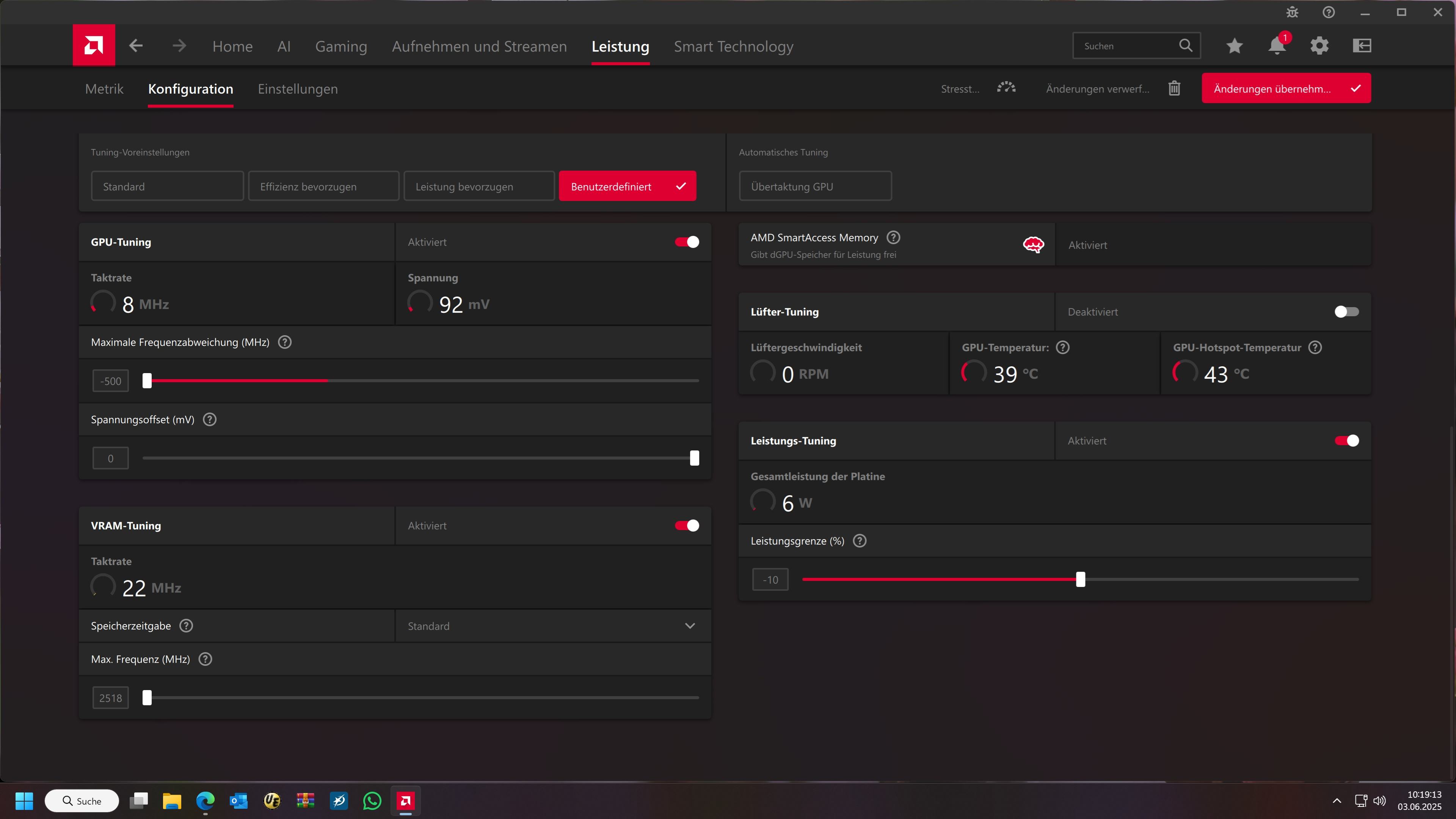Discard changes using the trash icon
Viewport: 1456px width, 819px height.
tap(1175, 88)
